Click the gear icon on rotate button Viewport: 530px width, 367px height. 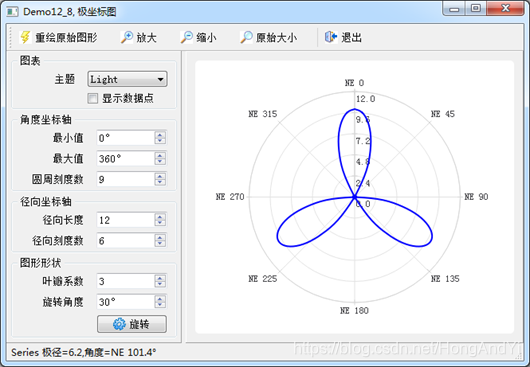tap(119, 324)
